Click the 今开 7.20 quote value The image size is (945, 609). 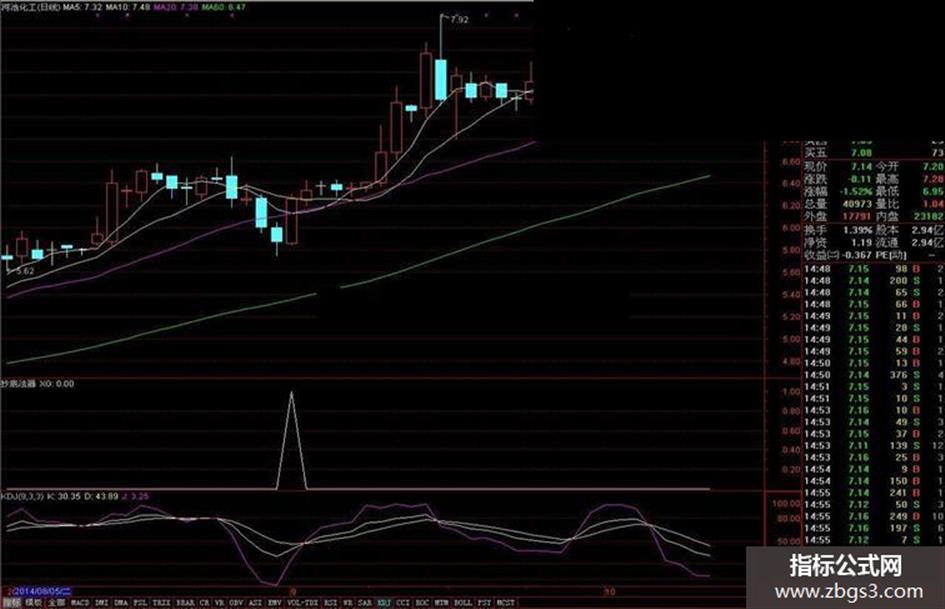[x=933, y=166]
